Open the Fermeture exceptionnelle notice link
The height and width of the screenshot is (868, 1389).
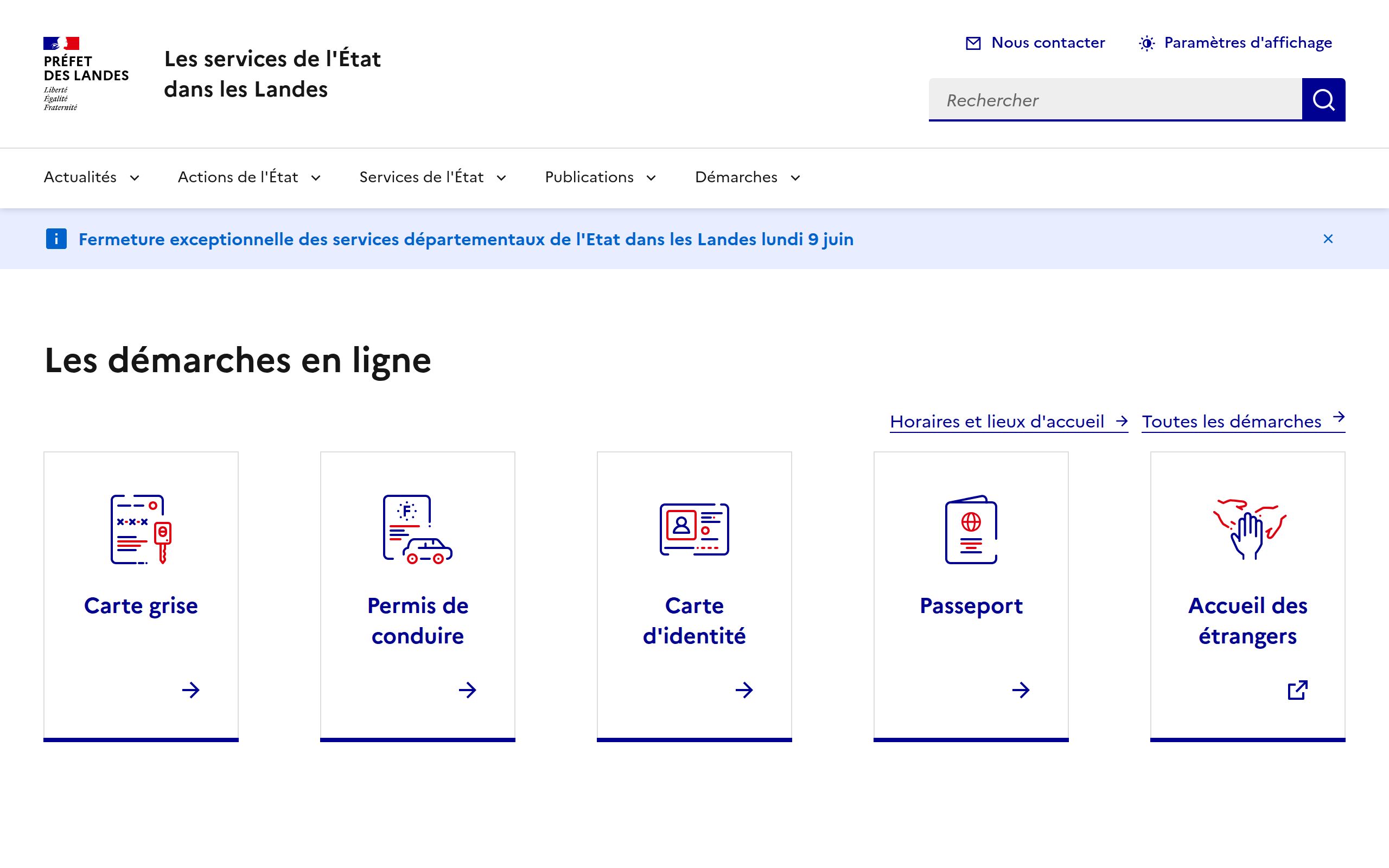(466, 239)
